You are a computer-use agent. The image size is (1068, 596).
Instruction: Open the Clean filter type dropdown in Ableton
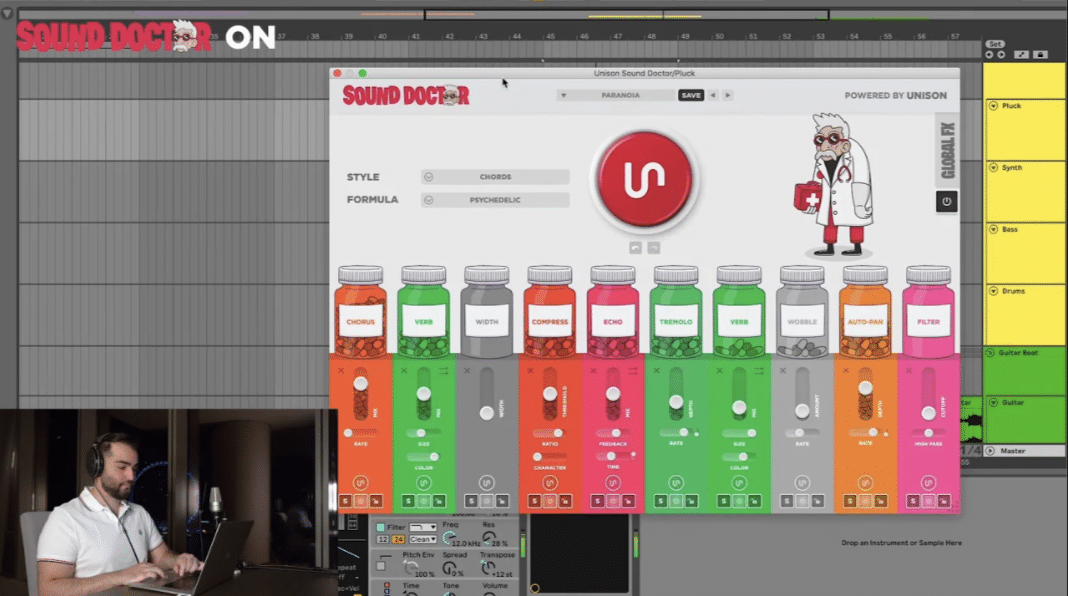click(423, 539)
